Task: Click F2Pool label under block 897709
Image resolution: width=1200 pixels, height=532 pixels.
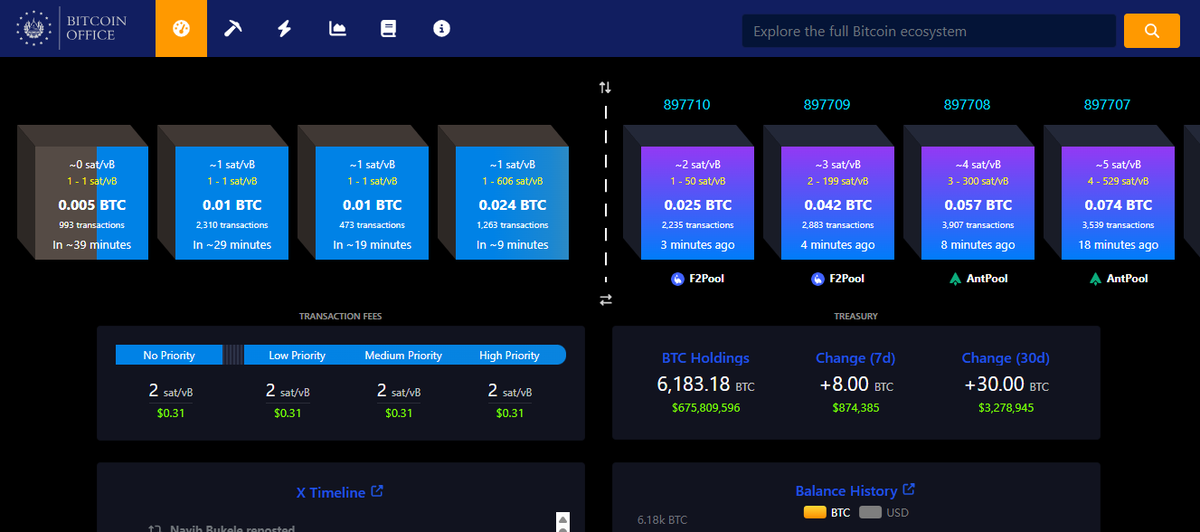Action: [846, 279]
